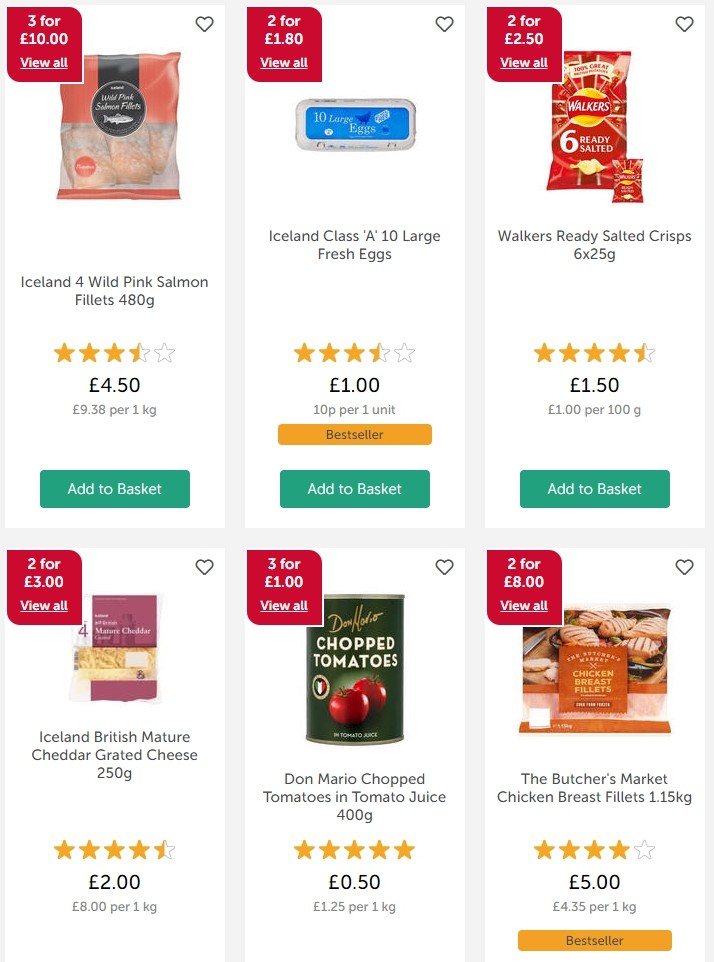Click the Bestseller badge under the eggs
714x962 pixels.
click(x=355, y=434)
